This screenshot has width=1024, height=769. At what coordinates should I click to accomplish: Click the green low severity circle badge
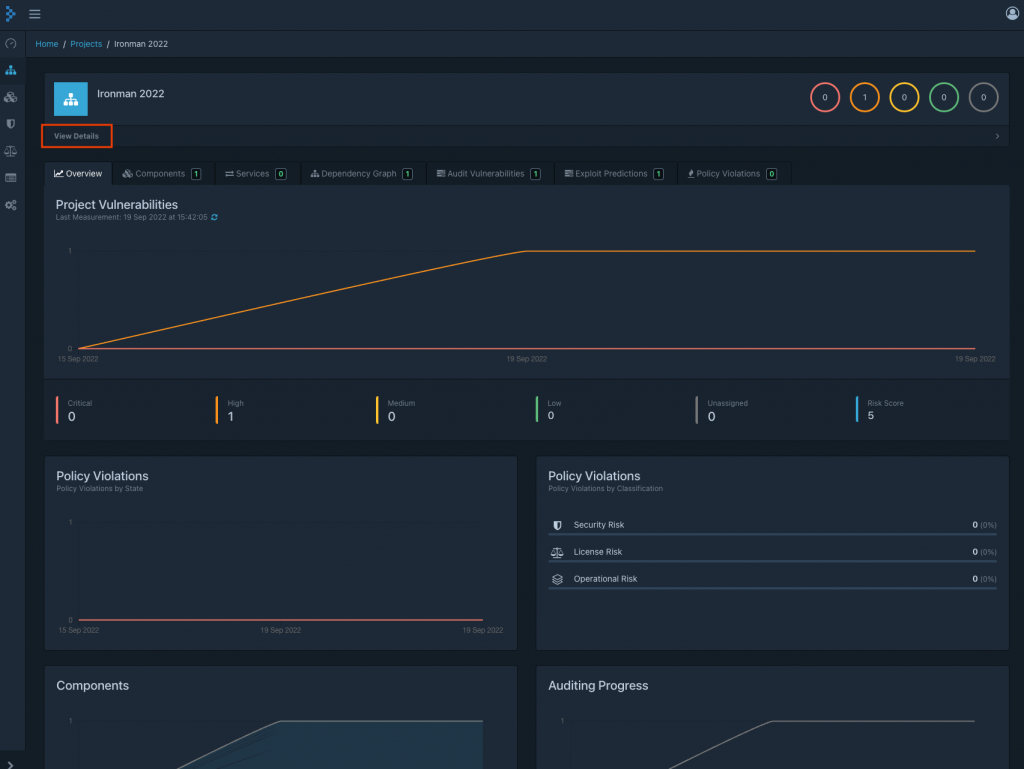point(944,97)
